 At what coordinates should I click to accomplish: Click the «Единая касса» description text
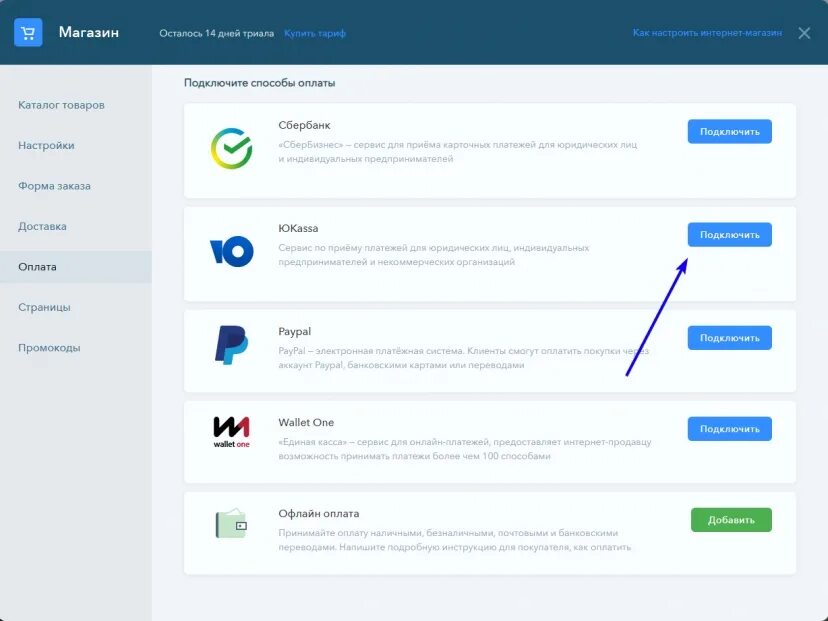465,449
